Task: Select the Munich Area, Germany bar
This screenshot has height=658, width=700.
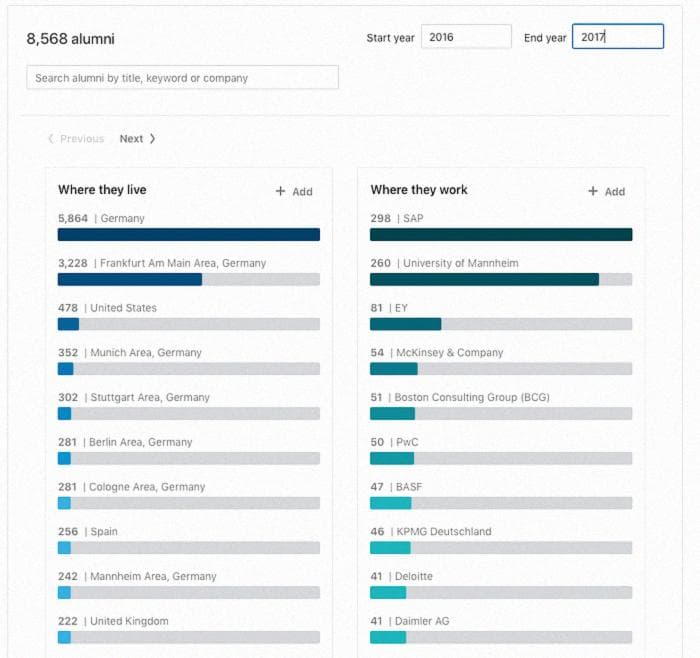Action: pos(189,369)
